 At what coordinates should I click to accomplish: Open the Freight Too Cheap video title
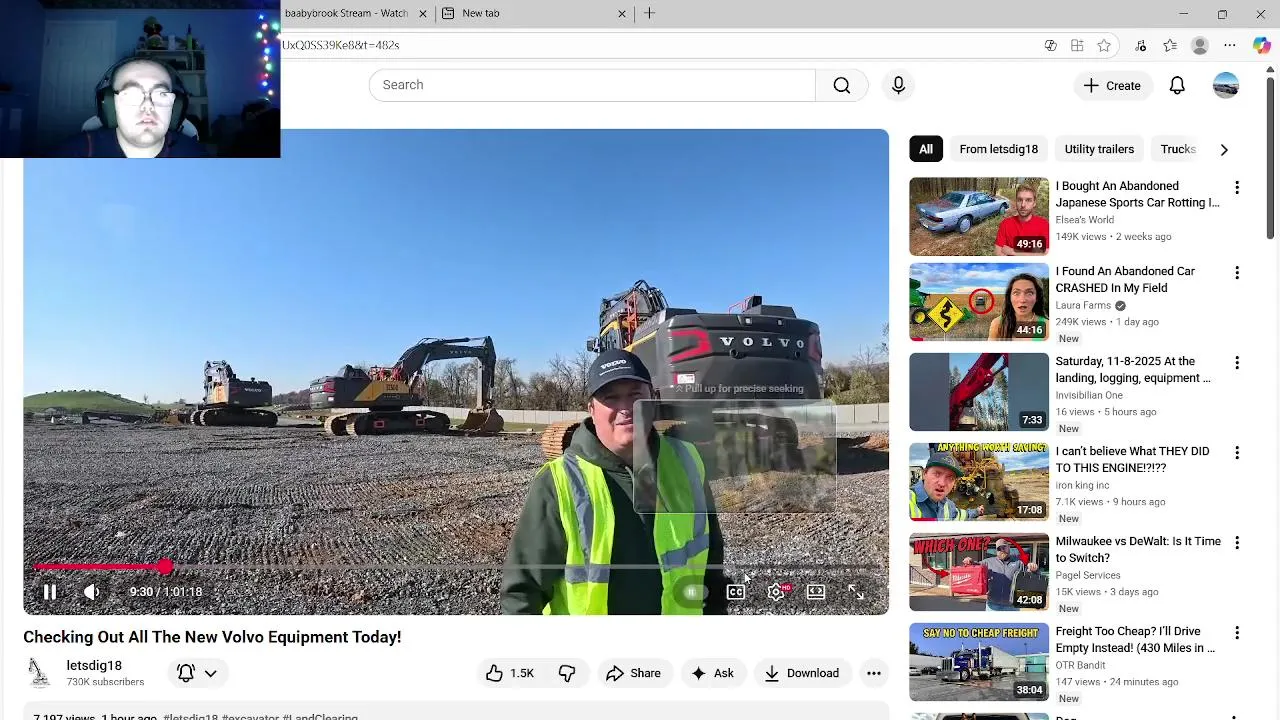(1135, 640)
